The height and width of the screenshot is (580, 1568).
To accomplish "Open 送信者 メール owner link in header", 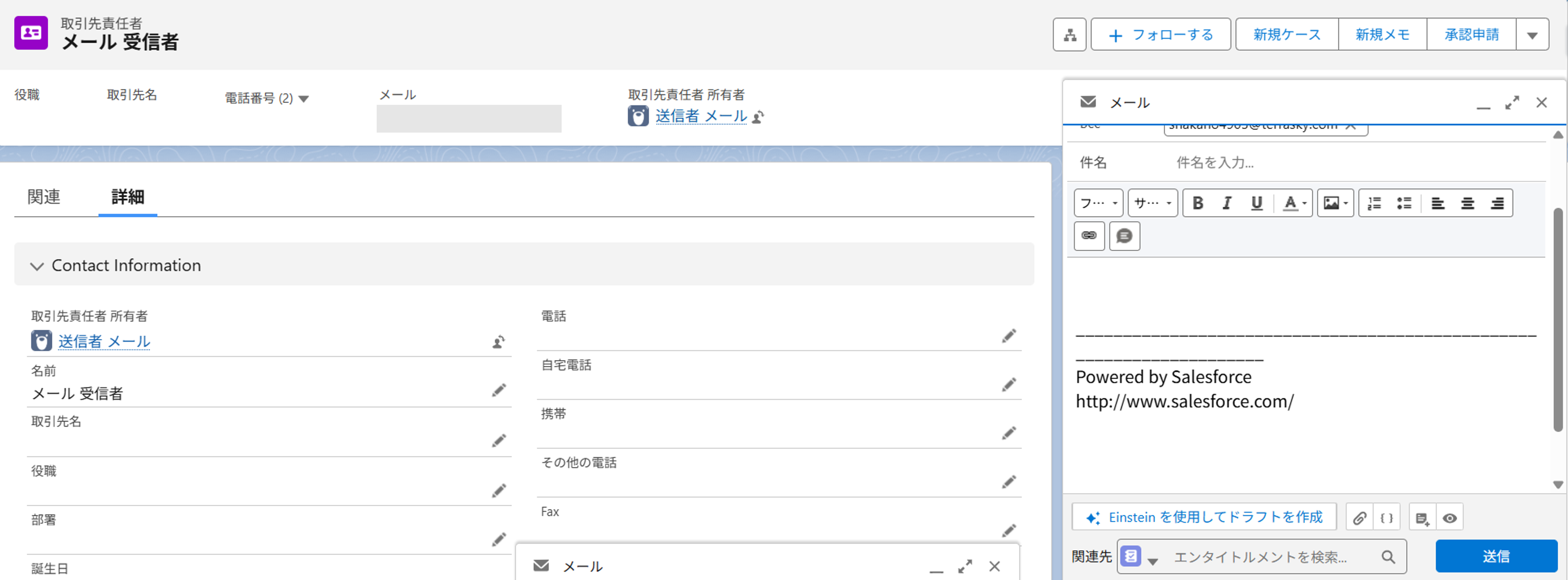I will point(701,116).
